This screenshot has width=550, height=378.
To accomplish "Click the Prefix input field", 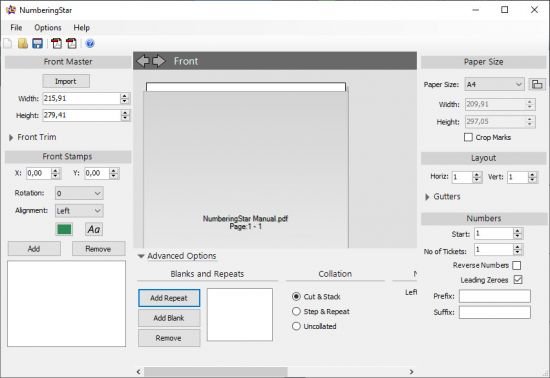I will [x=495, y=296].
